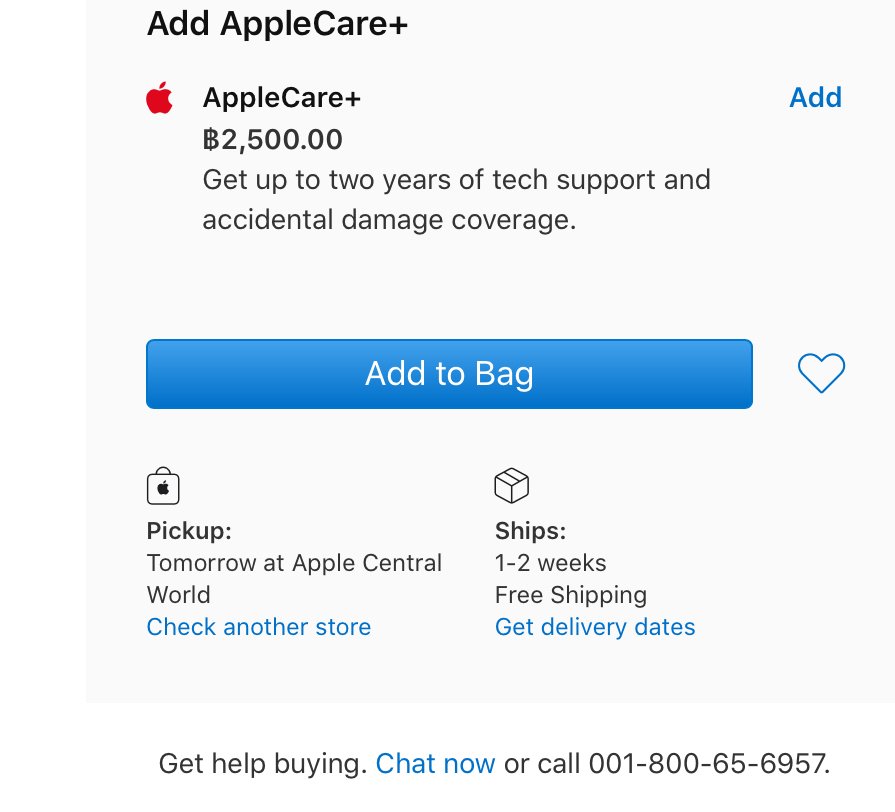Click the Pickup: label
The image size is (895, 812).
189,531
